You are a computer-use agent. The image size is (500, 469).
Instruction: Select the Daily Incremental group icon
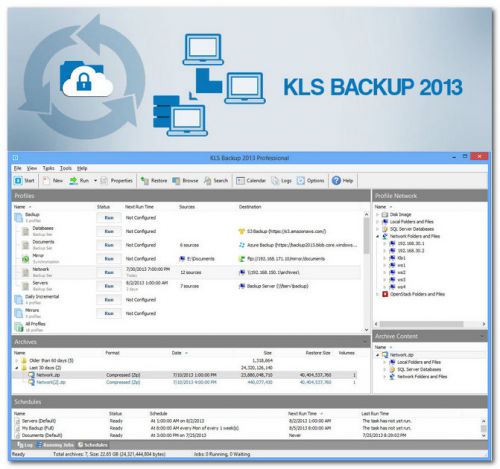click(19, 299)
